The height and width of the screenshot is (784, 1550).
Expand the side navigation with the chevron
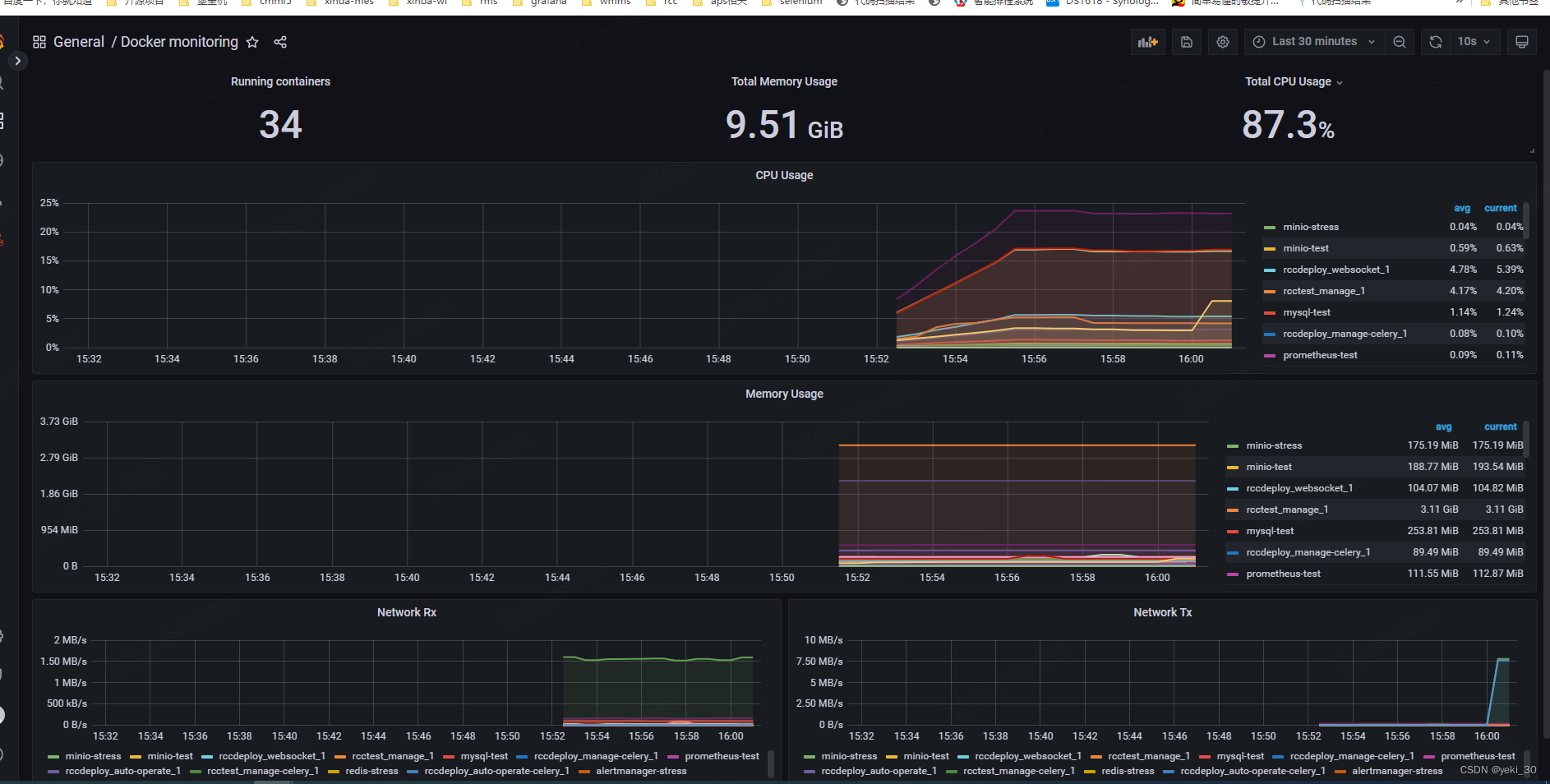click(17, 61)
